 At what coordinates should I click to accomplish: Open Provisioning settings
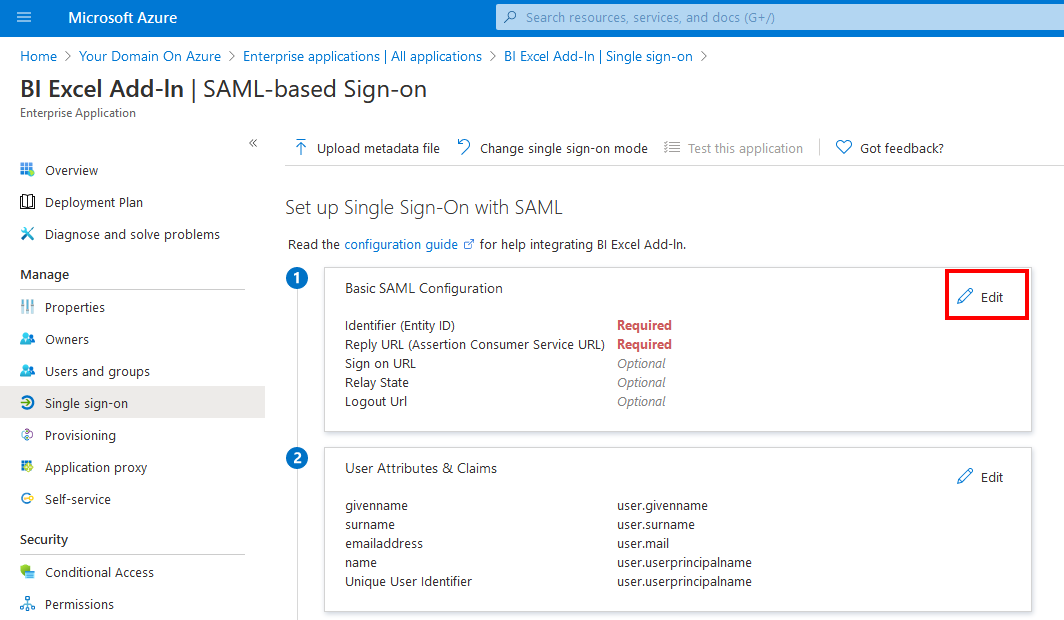click(x=80, y=435)
